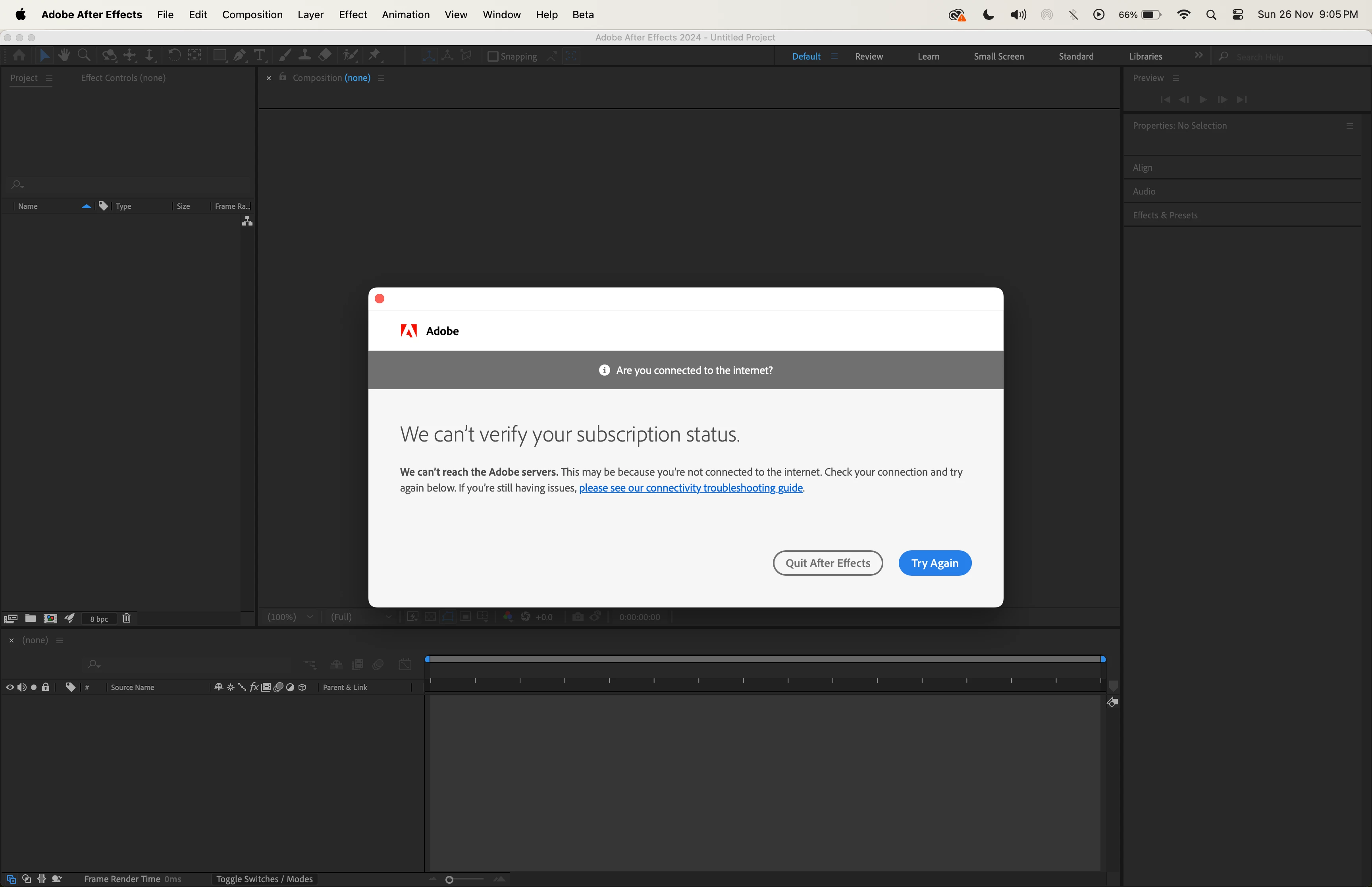1372x887 pixels.
Task: Pick the Pen tool
Action: tap(239, 55)
